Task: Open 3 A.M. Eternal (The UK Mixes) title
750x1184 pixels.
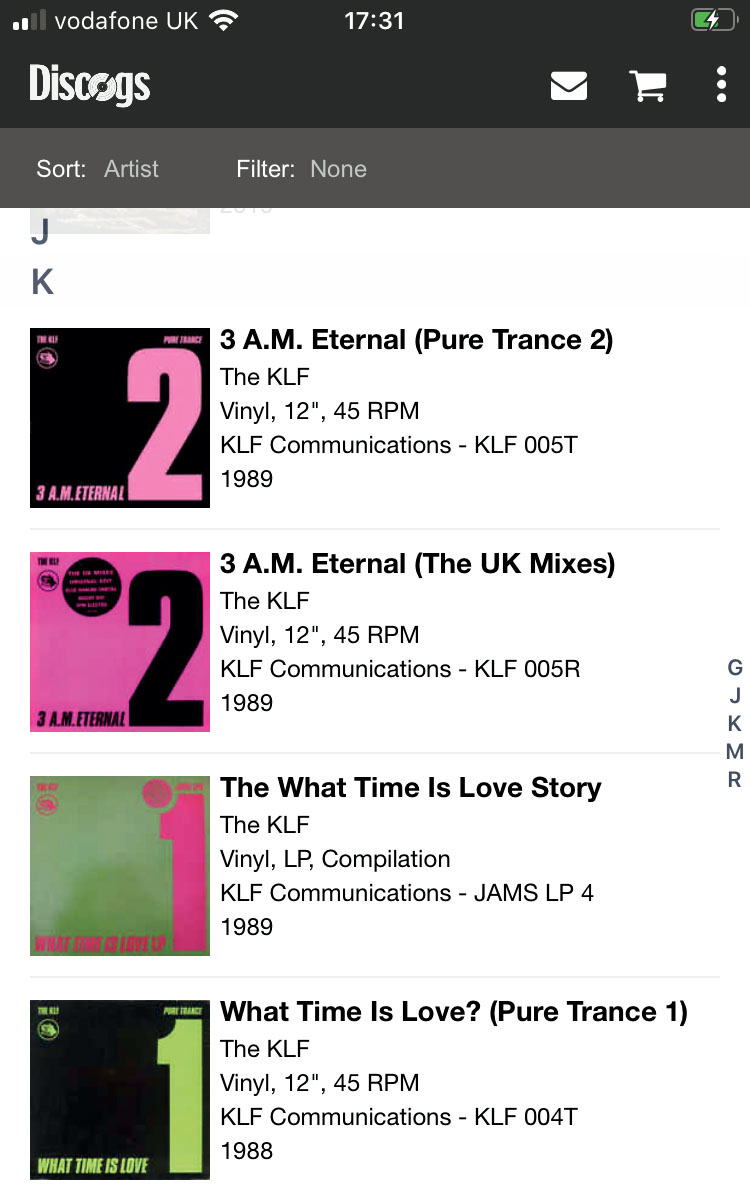Action: pyautogui.click(x=418, y=564)
